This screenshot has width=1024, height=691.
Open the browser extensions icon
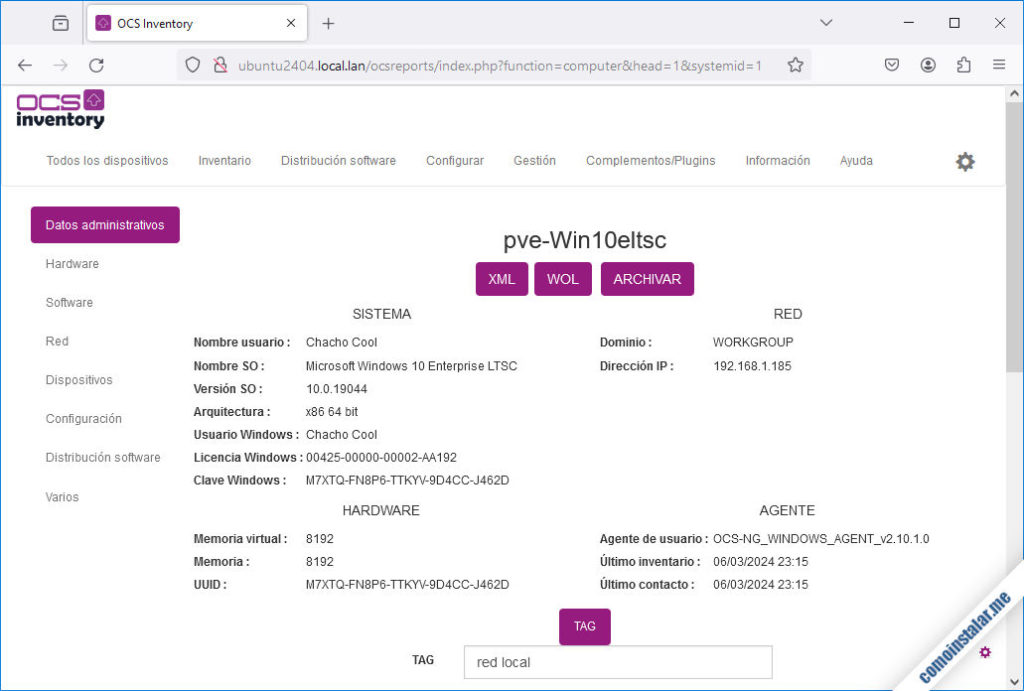tap(963, 64)
